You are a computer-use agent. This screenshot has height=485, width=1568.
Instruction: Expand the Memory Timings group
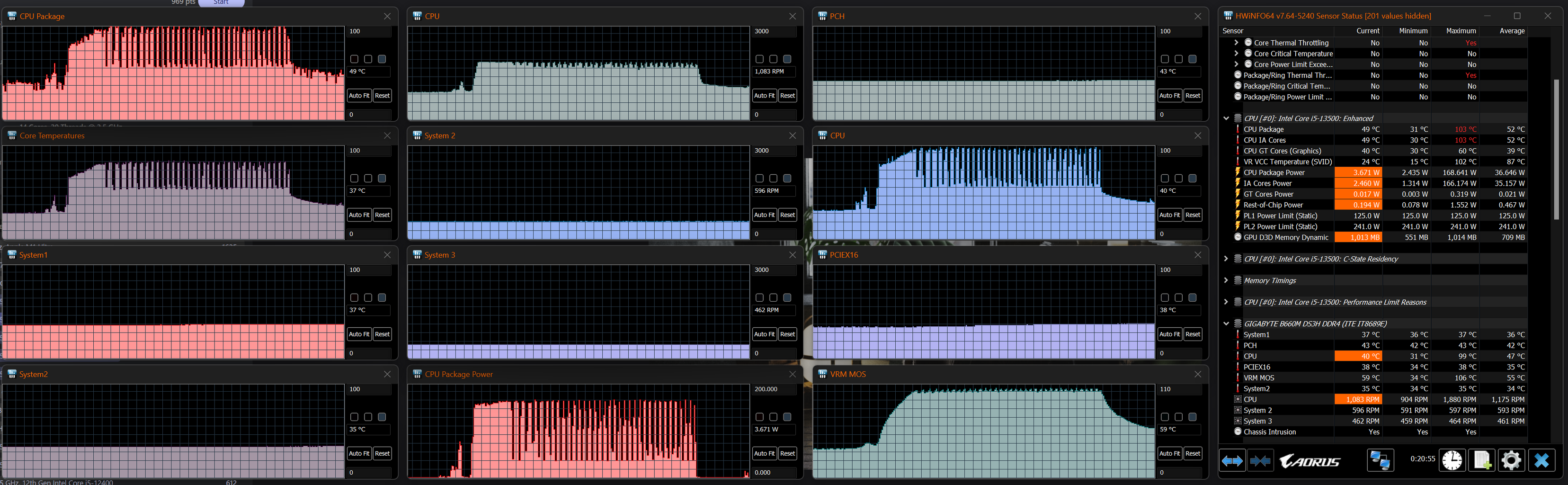coord(1227,280)
